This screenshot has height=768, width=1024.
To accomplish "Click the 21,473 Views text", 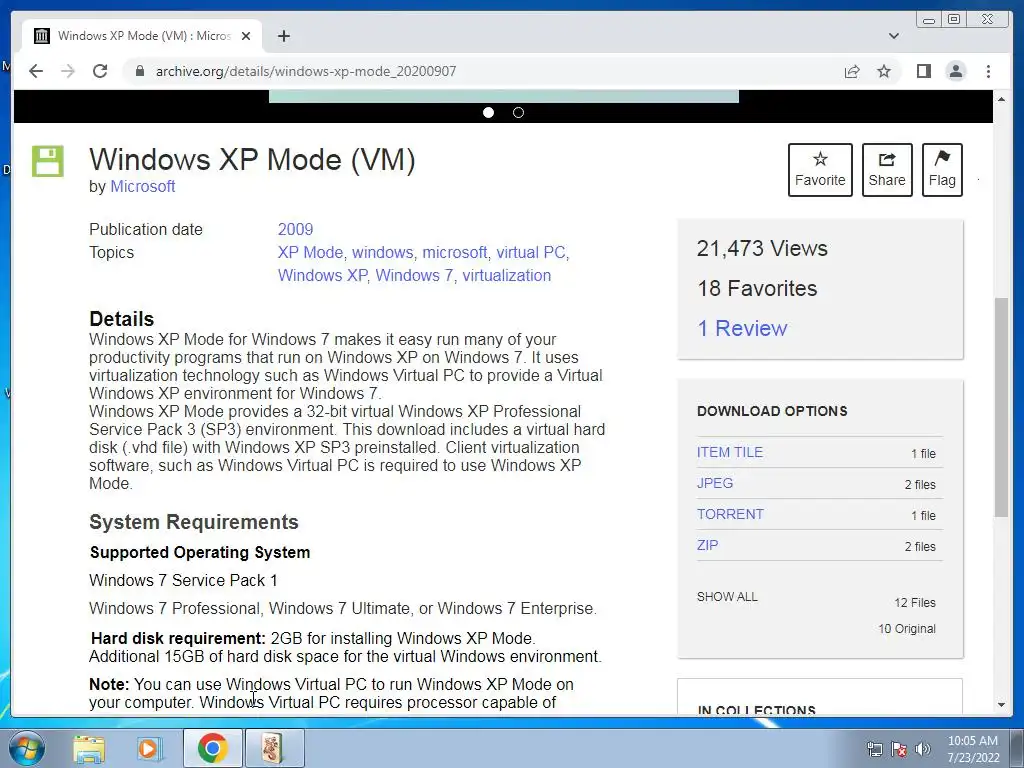I will [762, 248].
